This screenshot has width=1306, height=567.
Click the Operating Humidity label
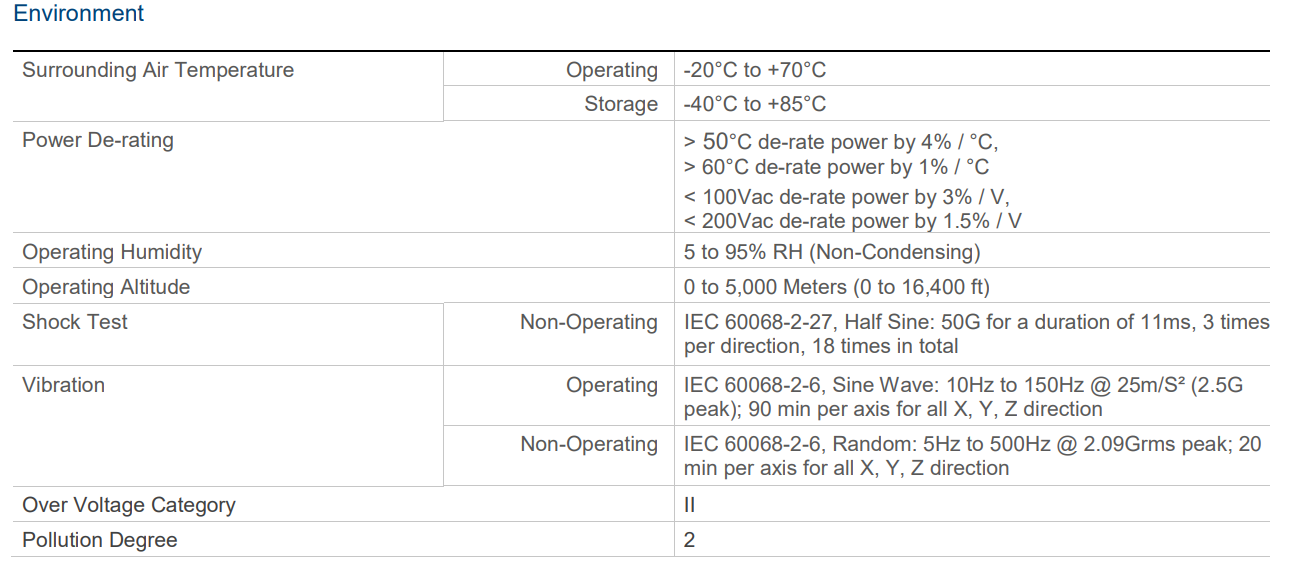pos(112,252)
